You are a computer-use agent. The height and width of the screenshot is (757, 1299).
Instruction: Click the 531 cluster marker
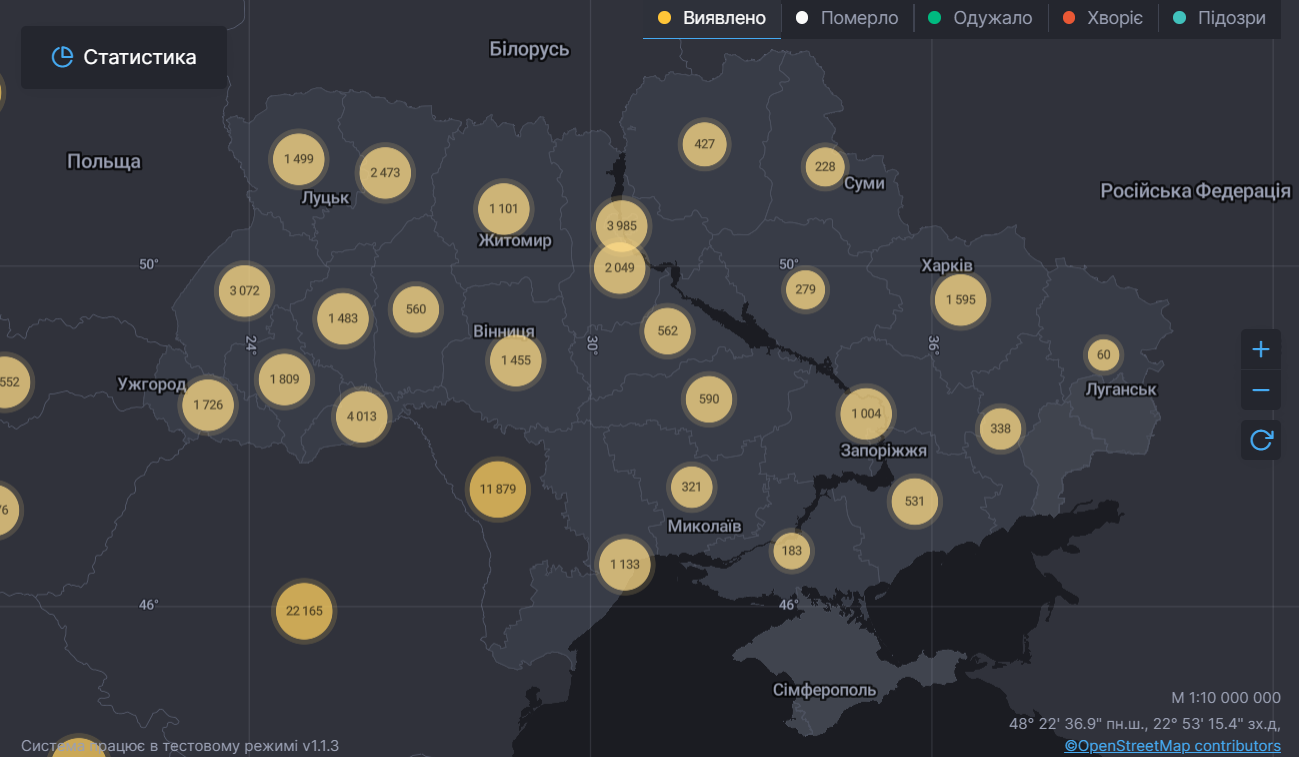(x=915, y=501)
